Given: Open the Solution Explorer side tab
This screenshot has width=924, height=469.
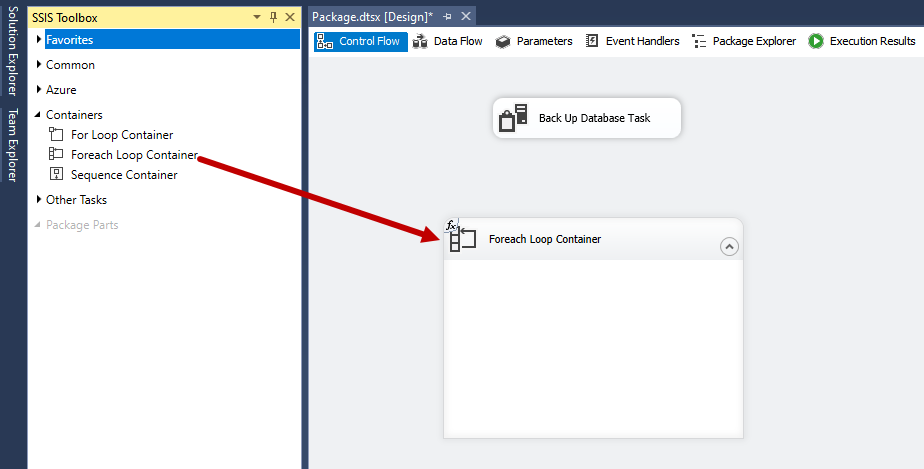Looking at the screenshot, I should (x=13, y=51).
